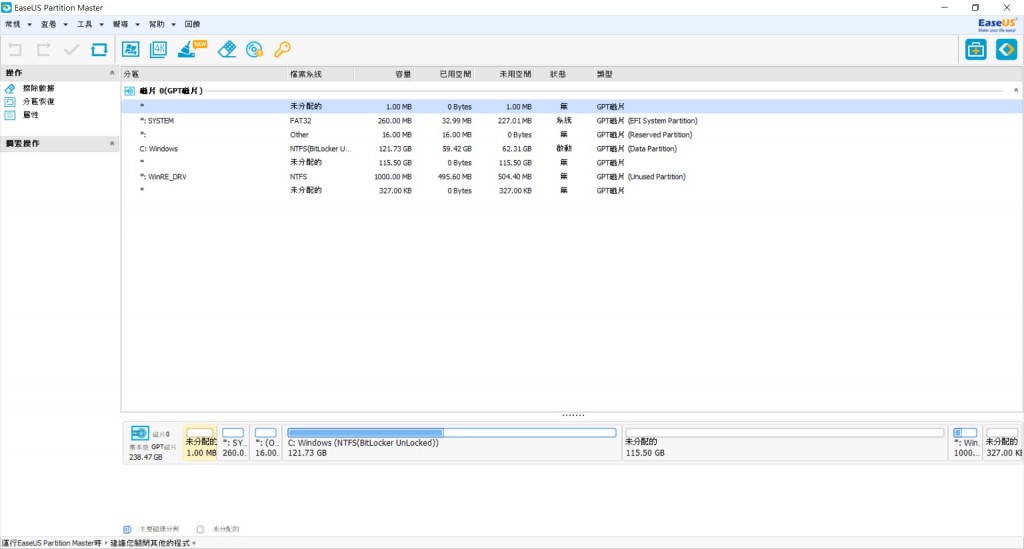This screenshot has width=1024, height=549.
Task: Click the 495.60 MB used space cell
Action: click(455, 177)
